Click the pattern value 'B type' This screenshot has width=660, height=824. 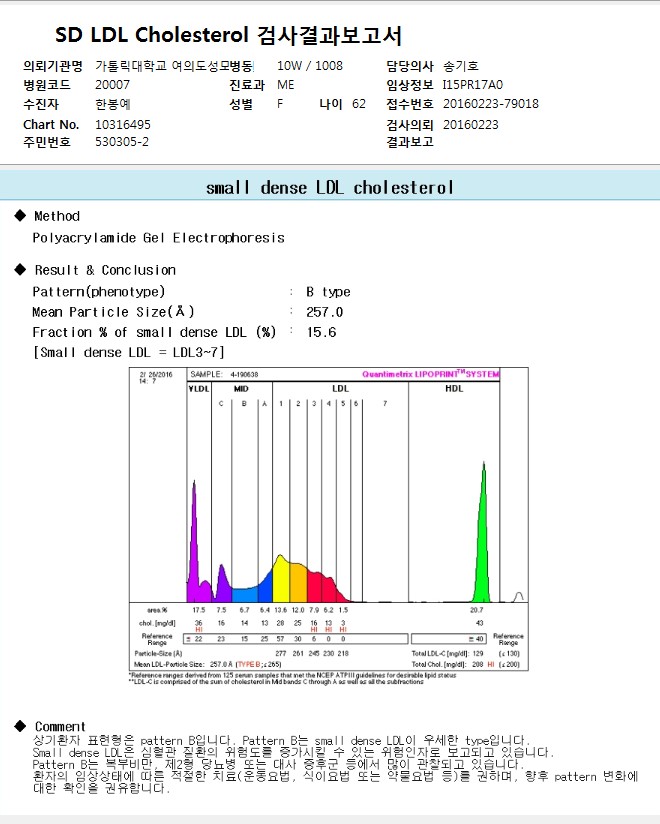(x=328, y=292)
